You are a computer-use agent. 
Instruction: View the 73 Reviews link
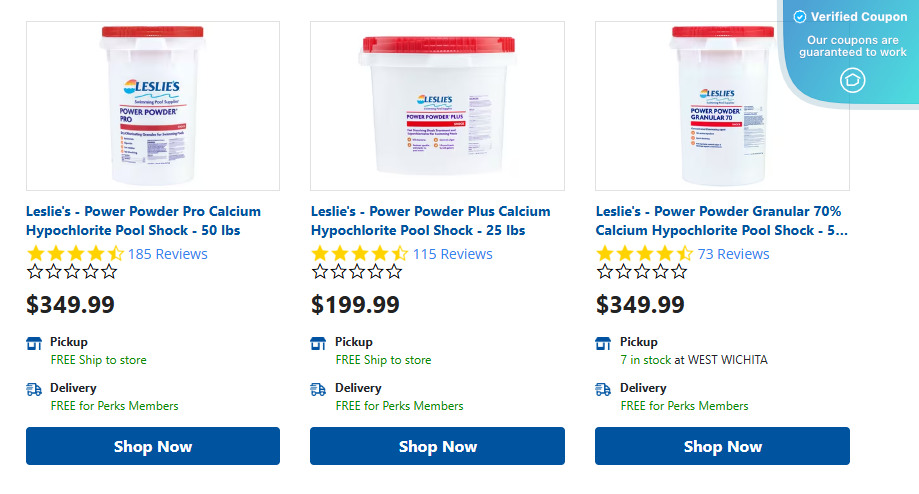click(733, 254)
